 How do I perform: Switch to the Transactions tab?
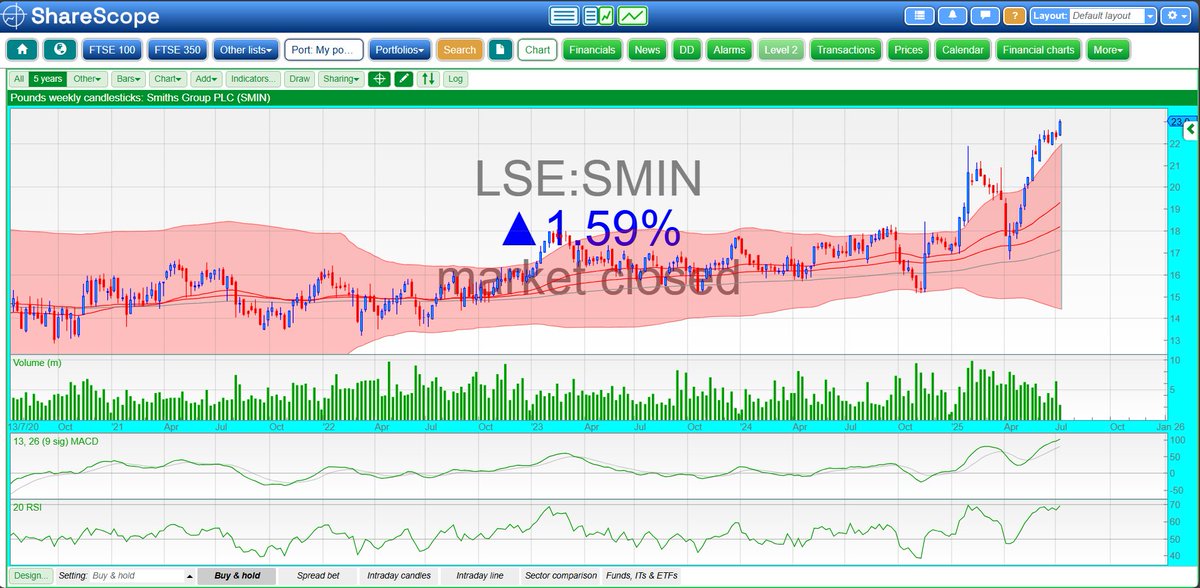[846, 50]
